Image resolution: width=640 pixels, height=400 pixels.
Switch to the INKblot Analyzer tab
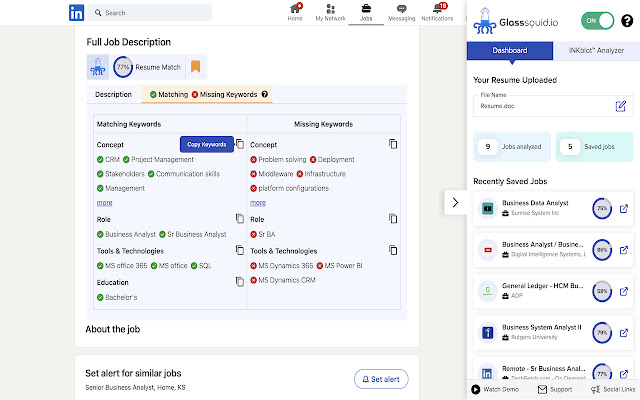tap(596, 51)
